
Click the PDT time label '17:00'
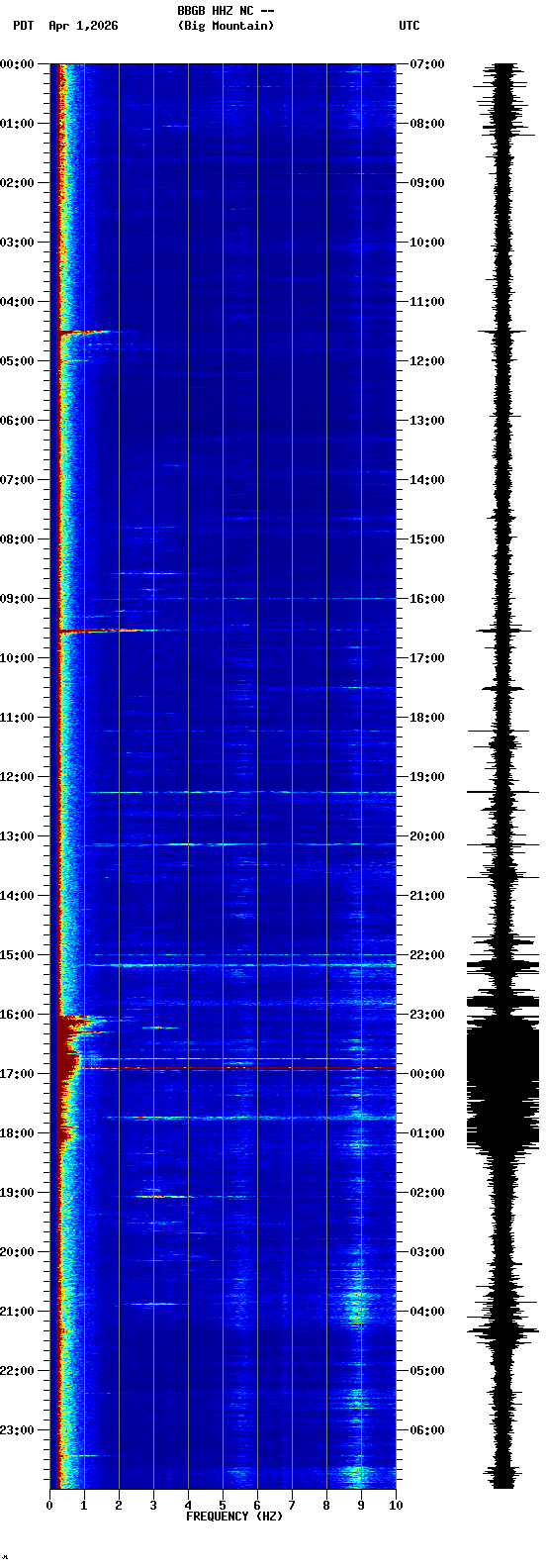pyautogui.click(x=17, y=1074)
